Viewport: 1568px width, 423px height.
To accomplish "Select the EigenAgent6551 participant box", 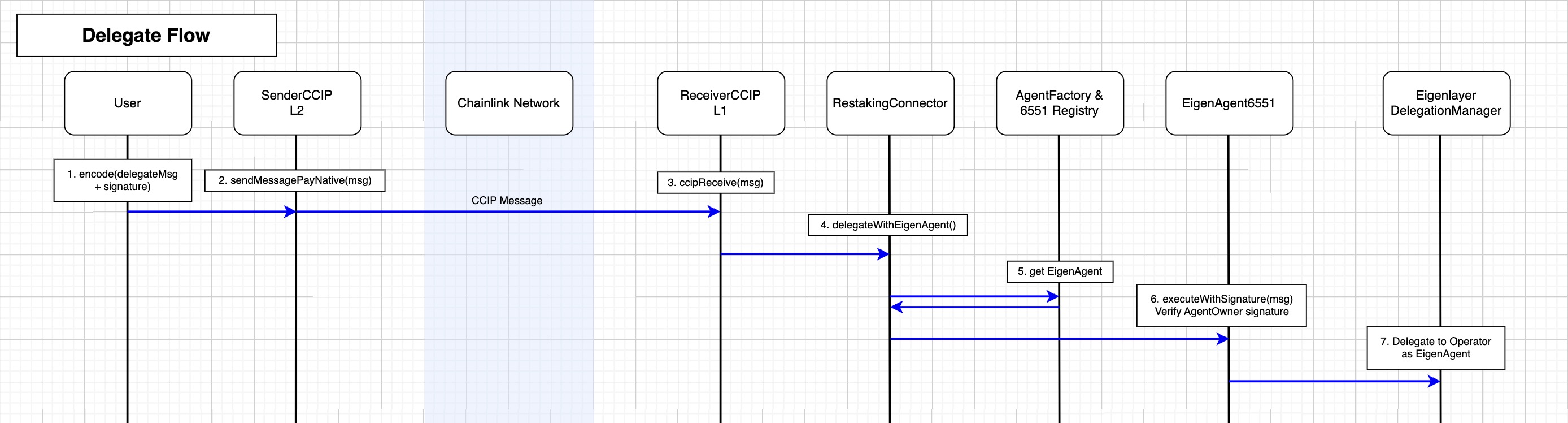I will 1229,103.
